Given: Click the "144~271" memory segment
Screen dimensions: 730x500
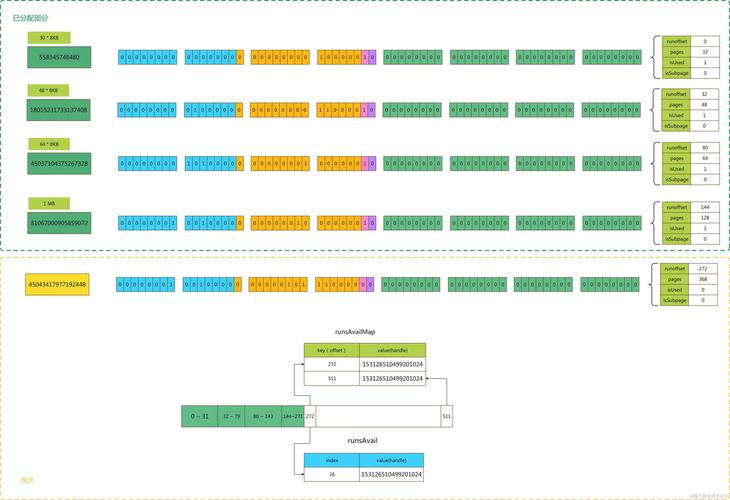Looking at the screenshot, I should [x=292, y=415].
